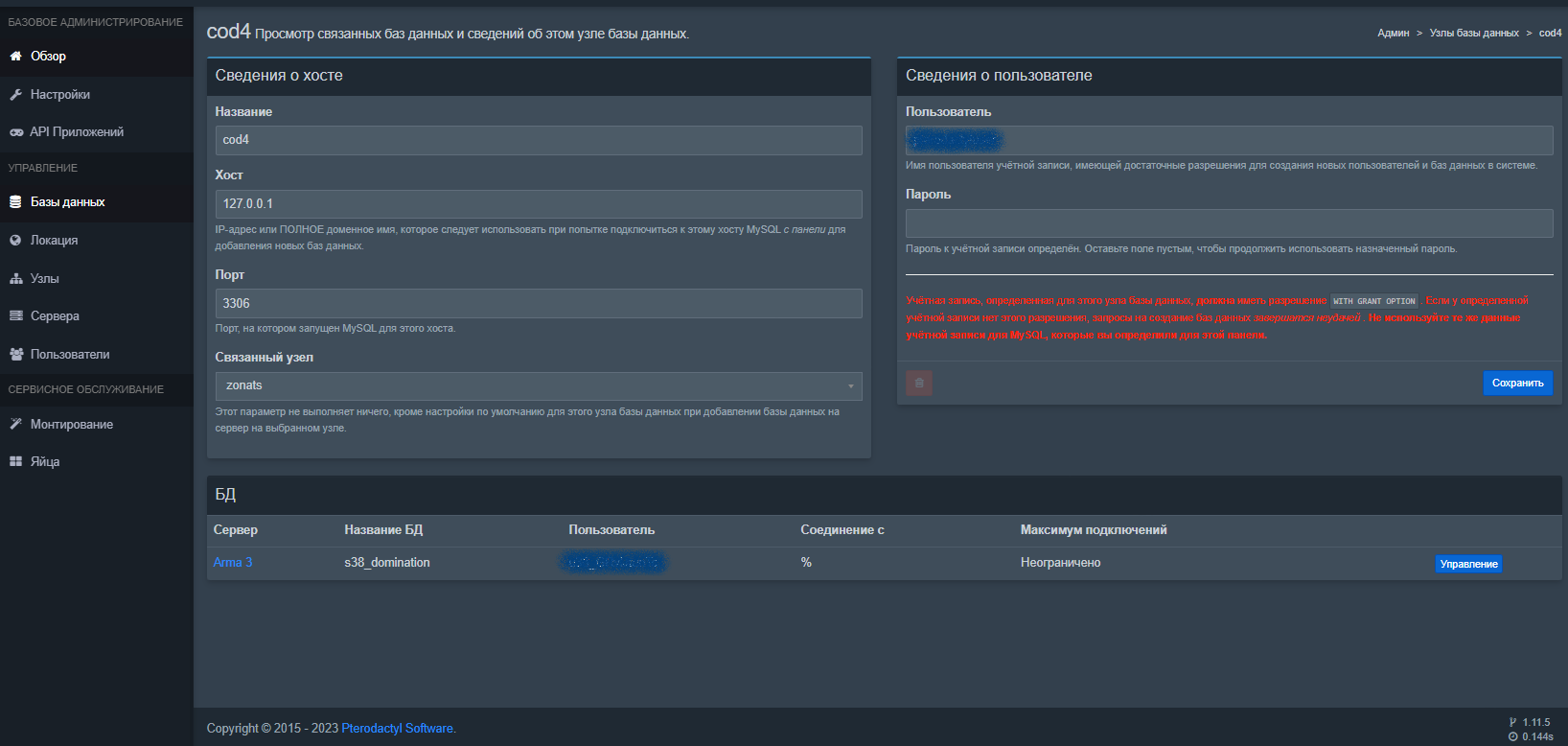This screenshot has width=1568, height=746.
Task: Click the users icon for Пользователи
Action: (x=15, y=355)
